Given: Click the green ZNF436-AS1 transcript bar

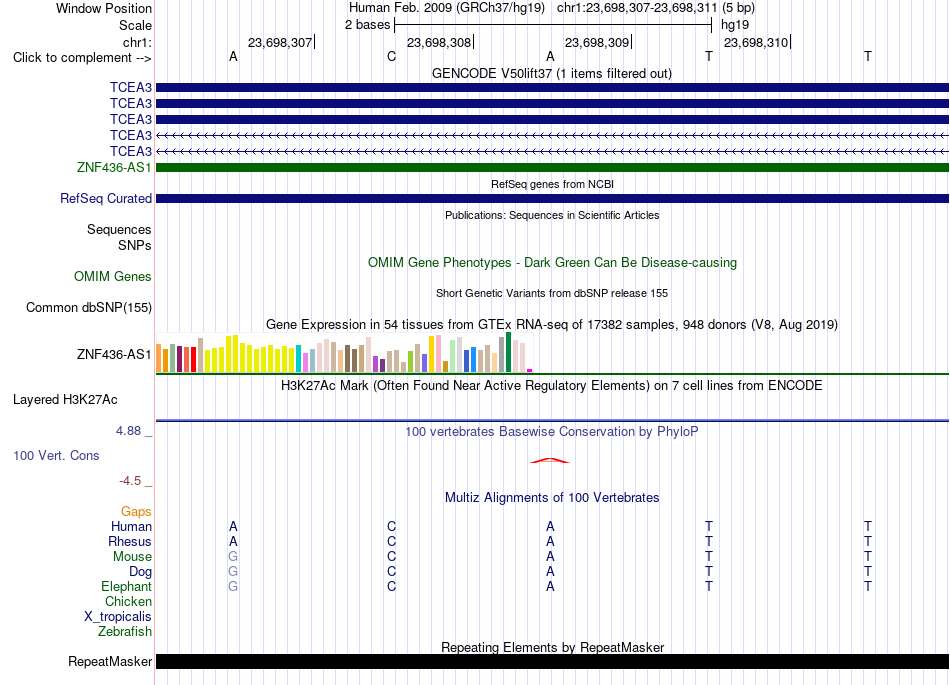Looking at the screenshot, I should 552,167.
